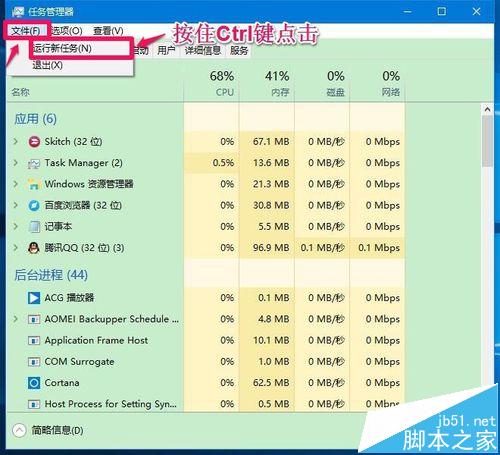500x455 pixels.
Task: Select the ACG 播放器 process row
Action: tap(206, 298)
